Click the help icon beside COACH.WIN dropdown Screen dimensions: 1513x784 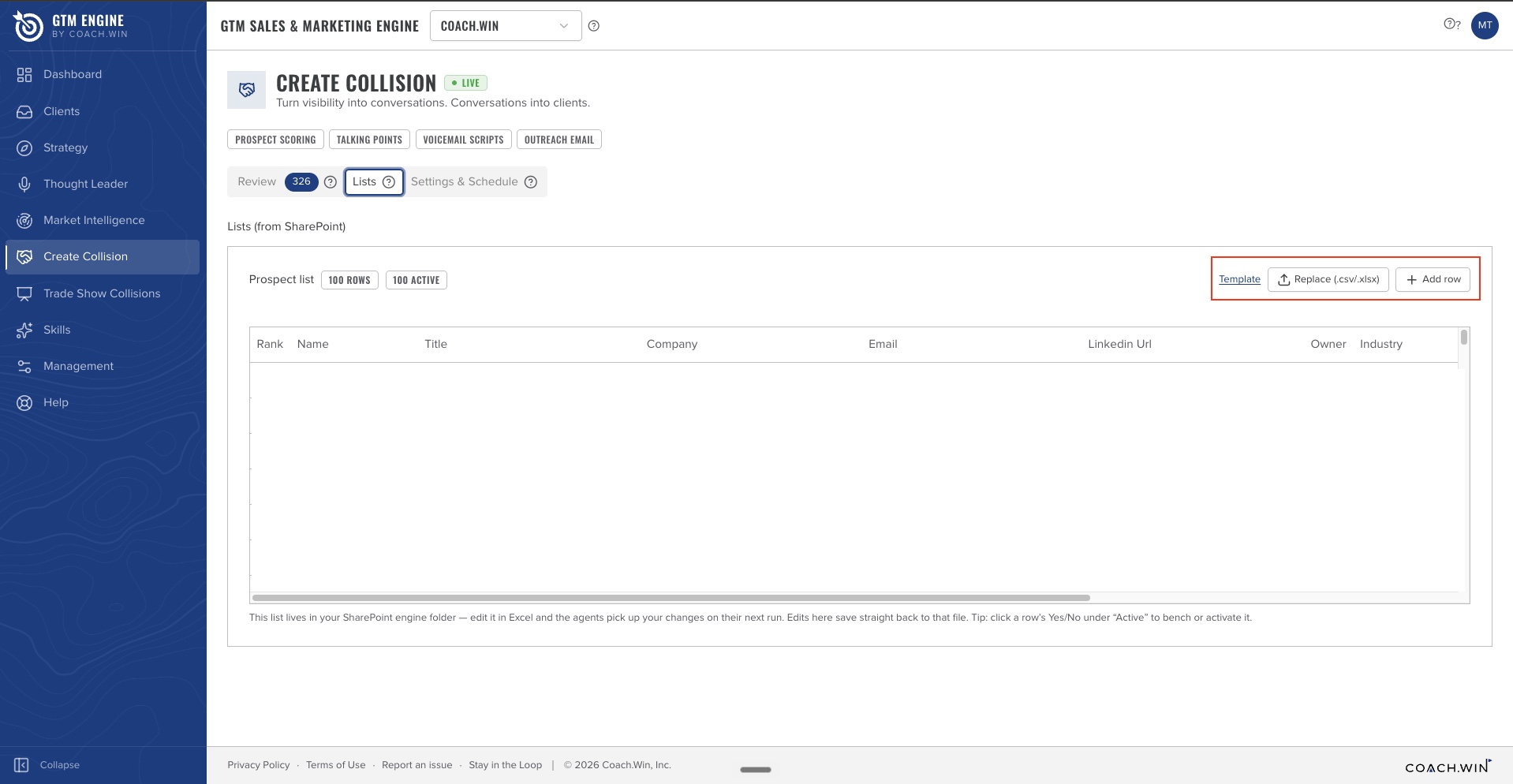[x=594, y=26]
